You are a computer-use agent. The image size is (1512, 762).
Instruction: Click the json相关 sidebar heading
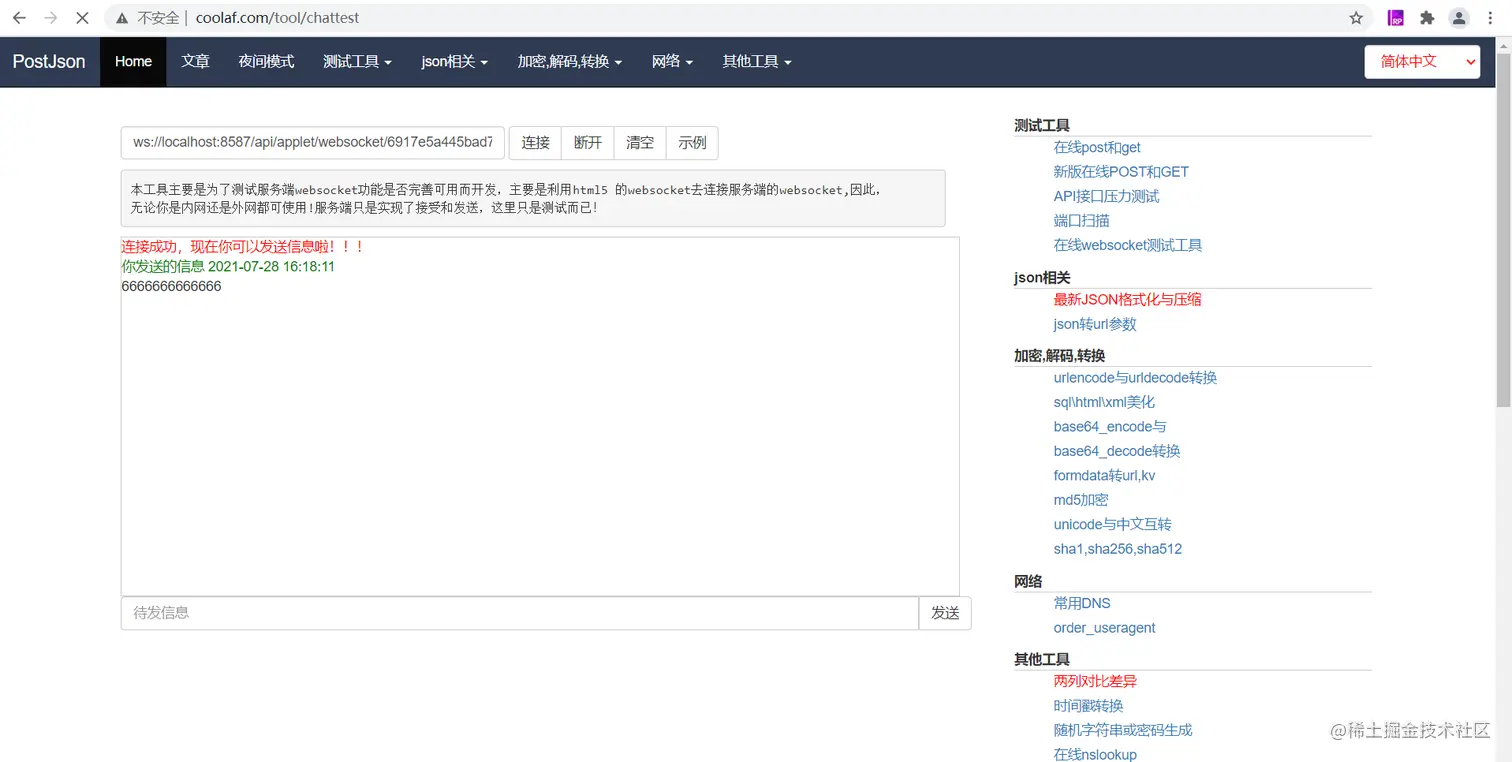[x=1042, y=278]
